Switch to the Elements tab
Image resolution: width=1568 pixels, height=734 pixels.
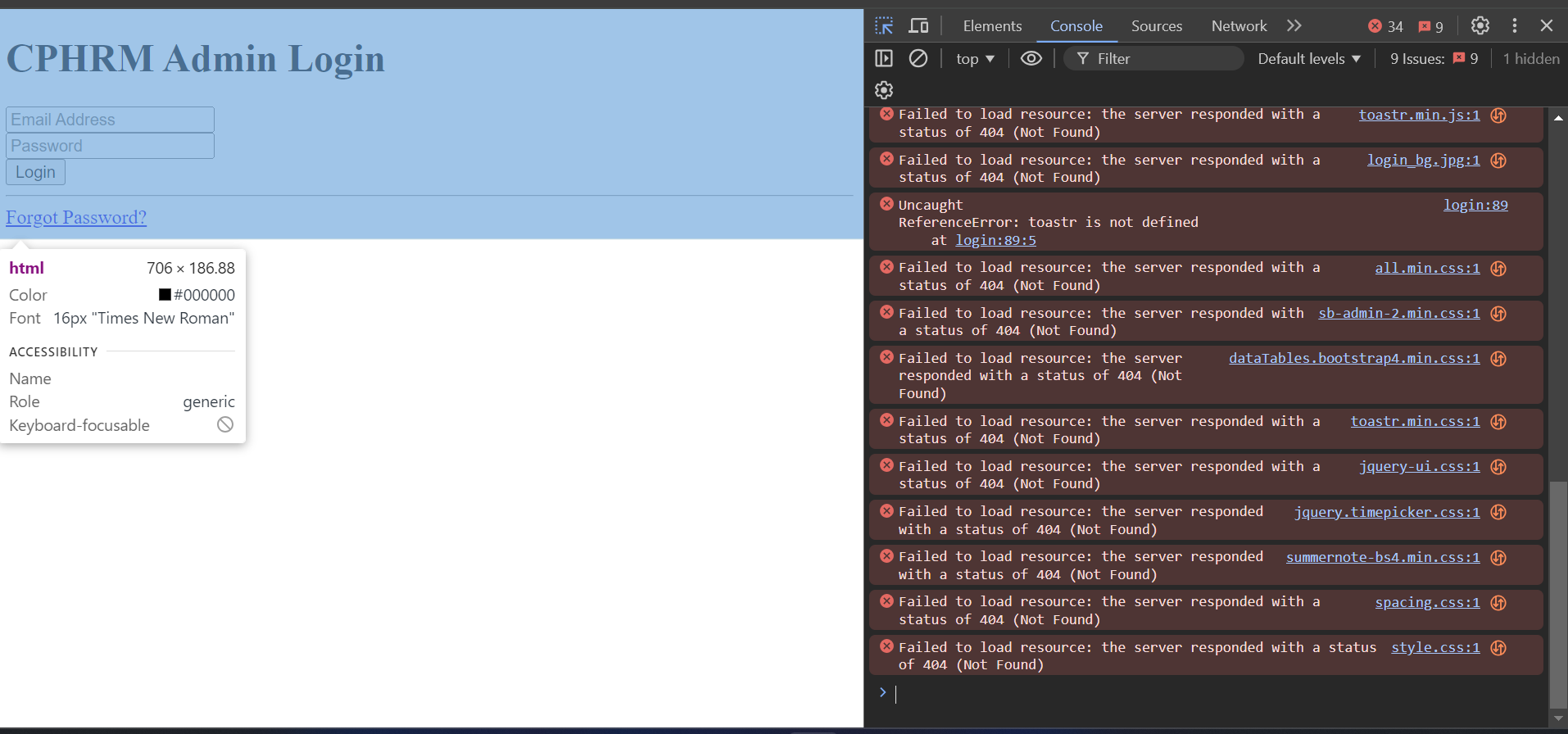tap(992, 26)
